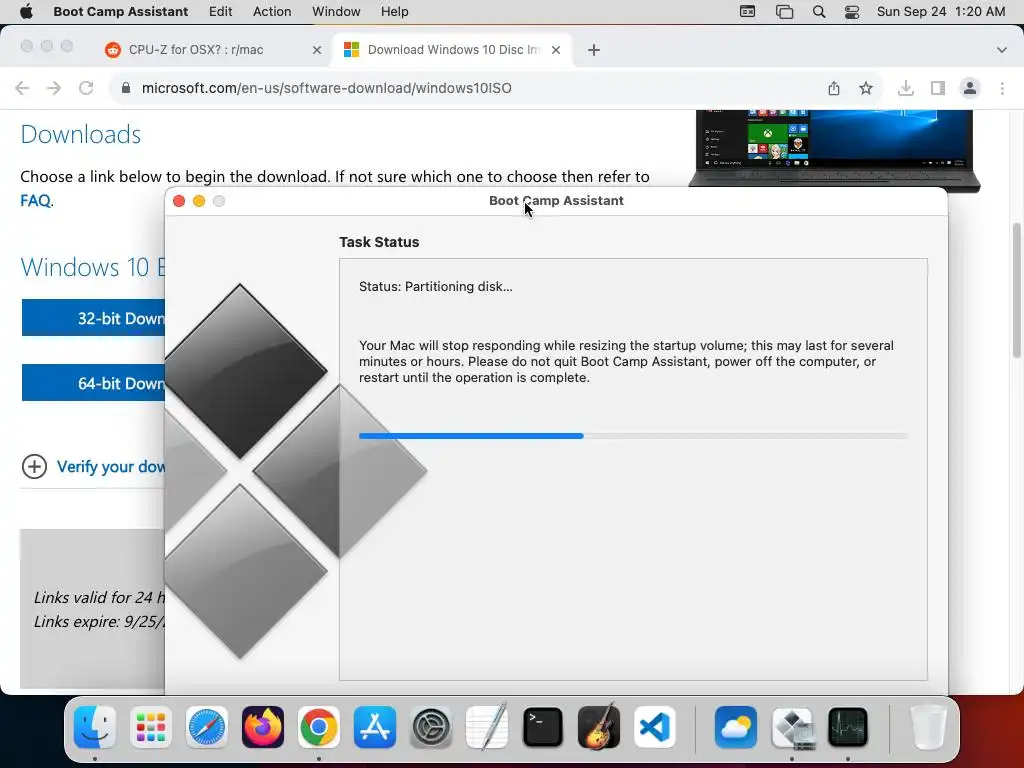The image size is (1024, 768).
Task: Open Boot Camp Assistant from the Dock
Action: point(792,727)
